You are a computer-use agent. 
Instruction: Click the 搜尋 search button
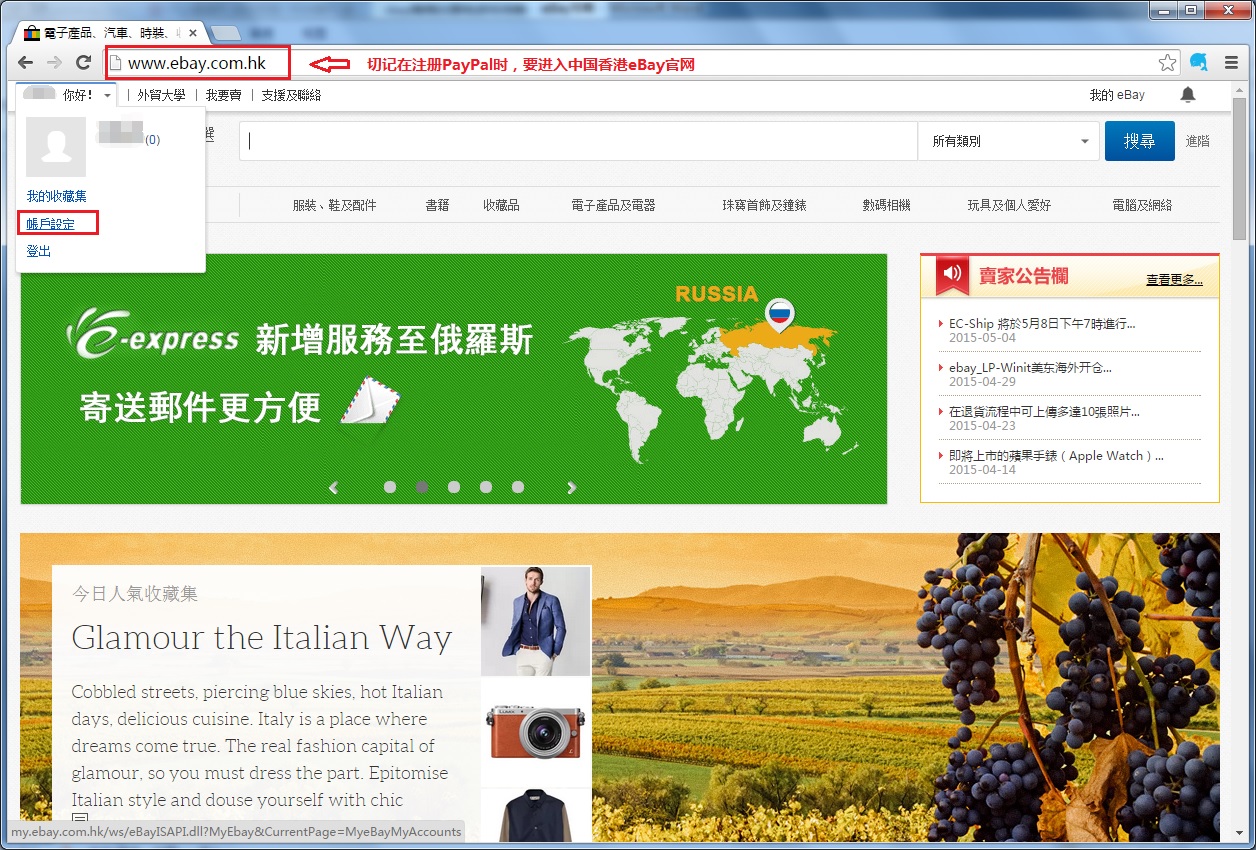(x=1140, y=141)
